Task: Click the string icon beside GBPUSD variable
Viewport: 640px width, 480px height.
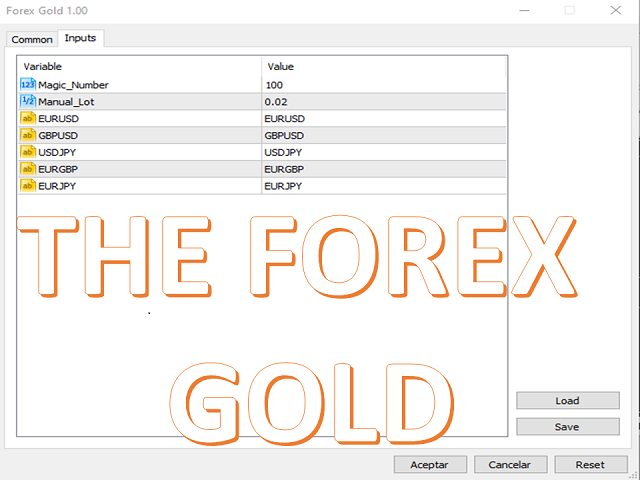Action: (x=28, y=135)
